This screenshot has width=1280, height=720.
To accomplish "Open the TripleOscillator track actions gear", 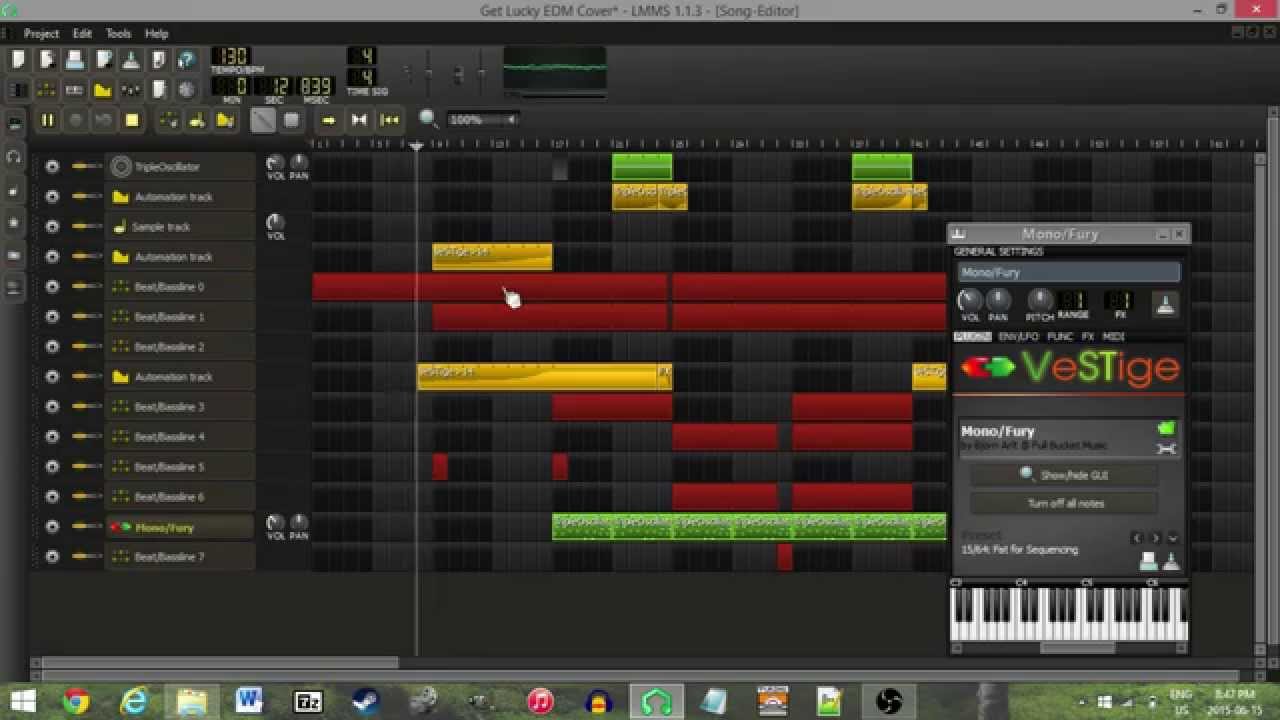I will click(52, 167).
